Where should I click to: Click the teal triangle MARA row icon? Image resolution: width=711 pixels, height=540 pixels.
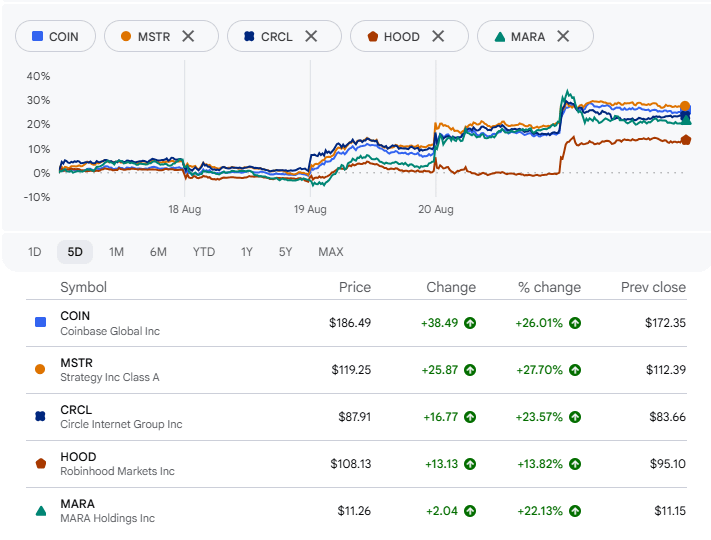[41, 511]
